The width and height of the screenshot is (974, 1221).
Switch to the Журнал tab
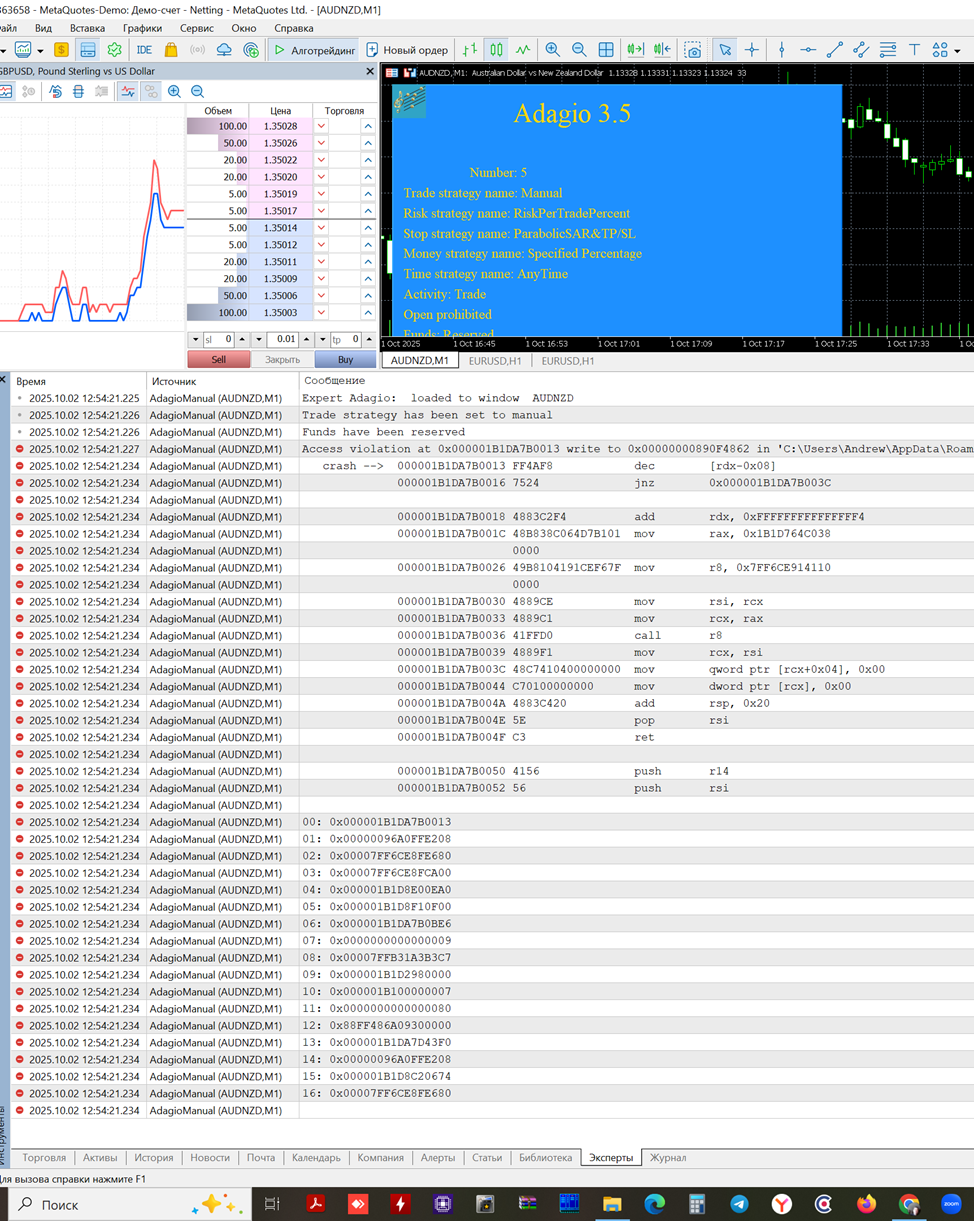pyautogui.click(x=668, y=1157)
